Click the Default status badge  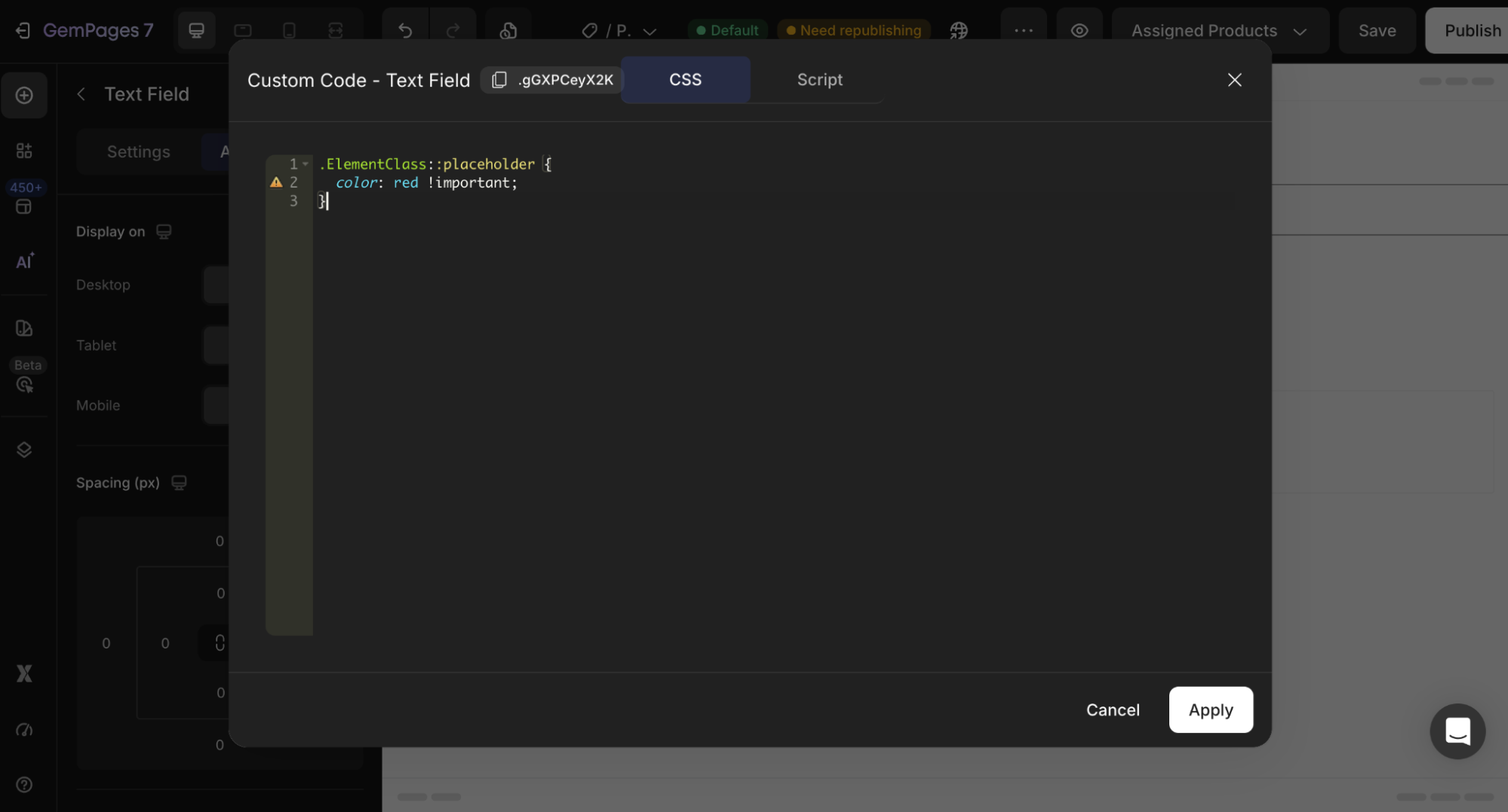[x=727, y=30]
